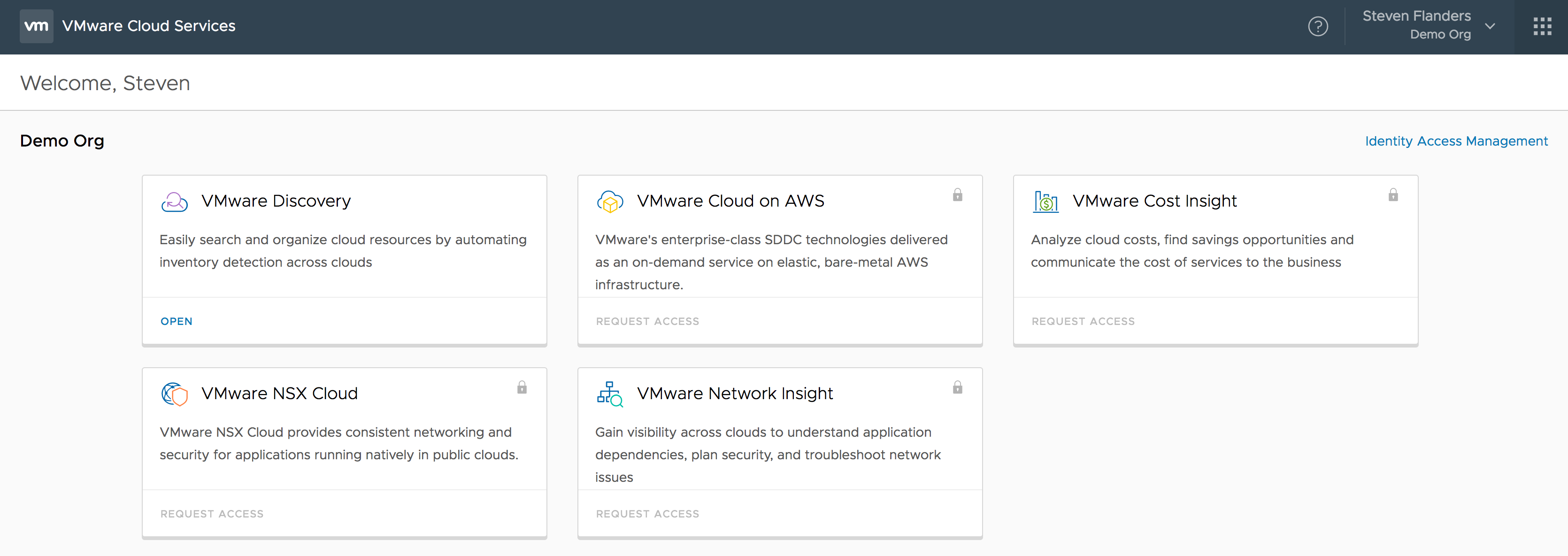The height and width of the screenshot is (556, 1568).
Task: Request access to VMware NSX Cloud
Action: click(x=212, y=514)
